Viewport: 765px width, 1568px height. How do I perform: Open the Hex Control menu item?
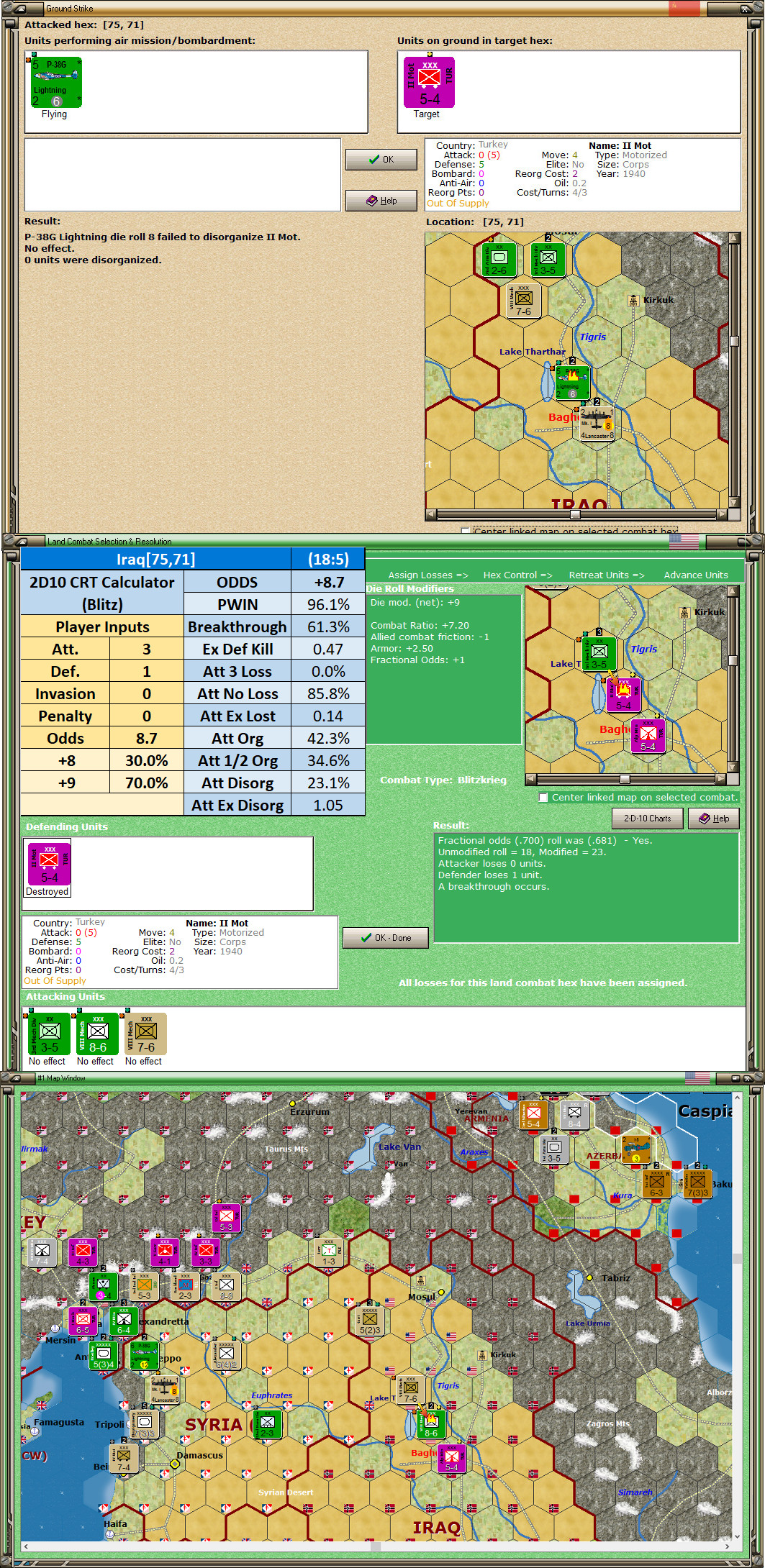(517, 575)
